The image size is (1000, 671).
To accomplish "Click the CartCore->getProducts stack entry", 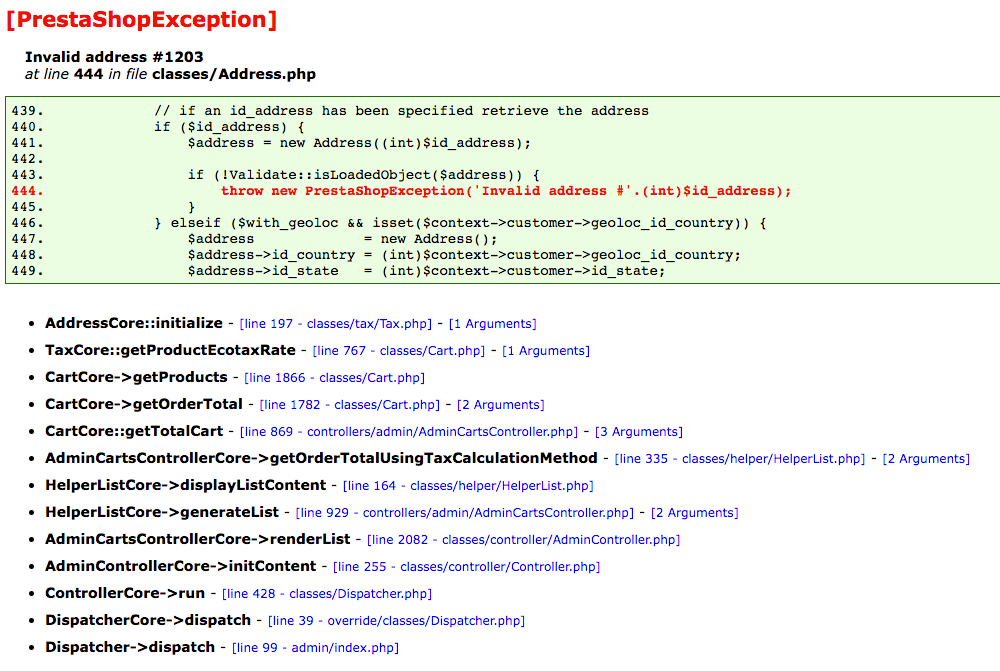I will click(x=136, y=377).
